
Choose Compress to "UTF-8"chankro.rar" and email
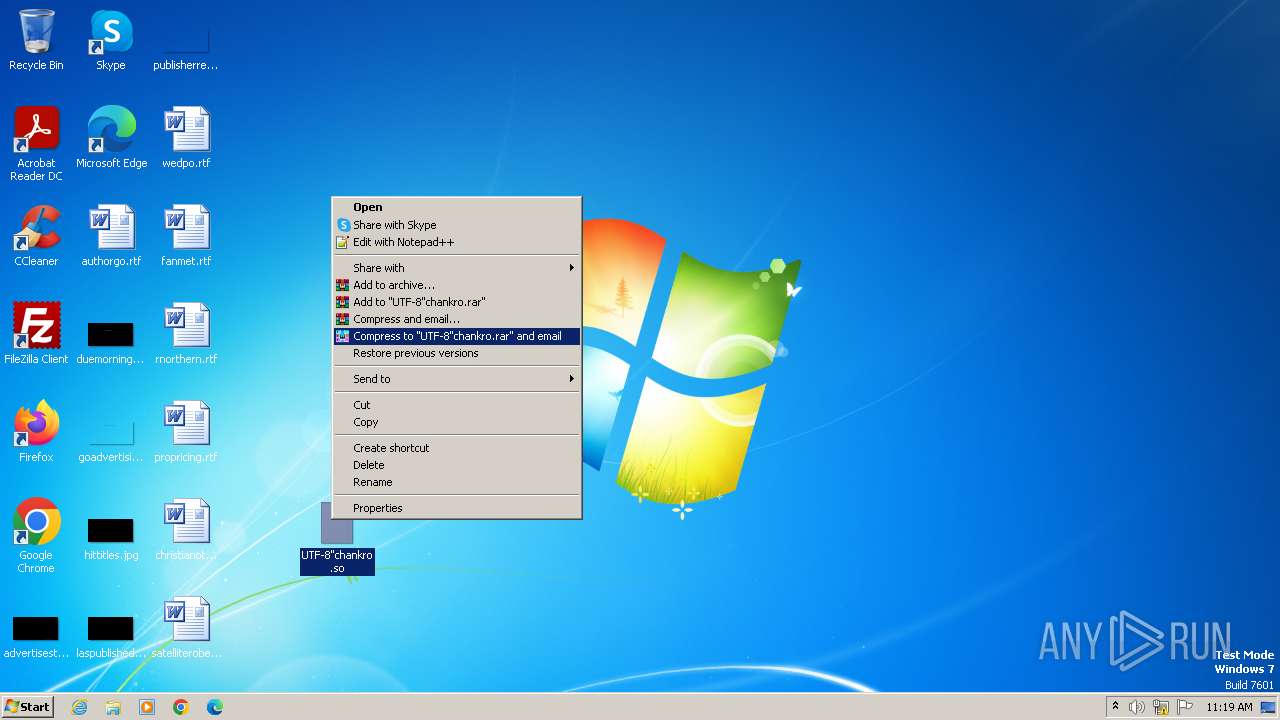tap(457, 336)
